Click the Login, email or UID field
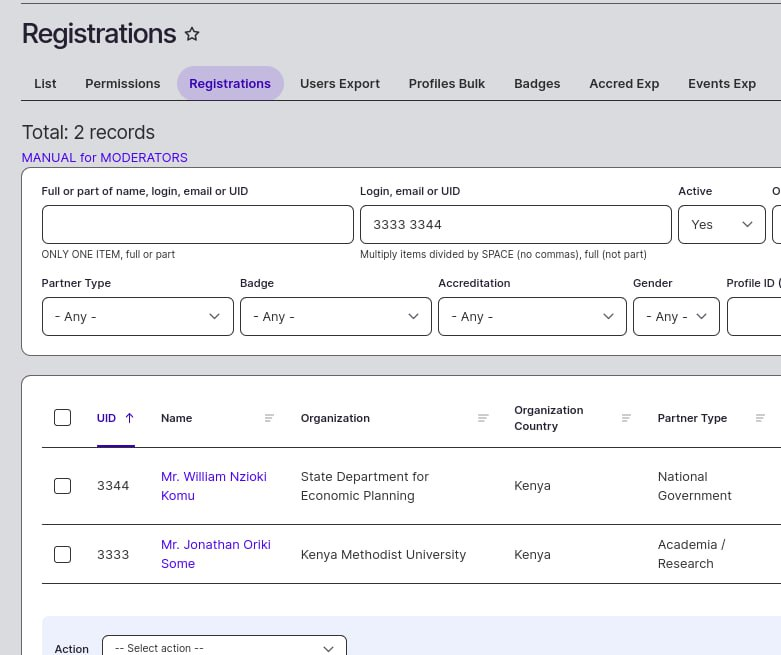The width and height of the screenshot is (781, 655). click(516, 225)
